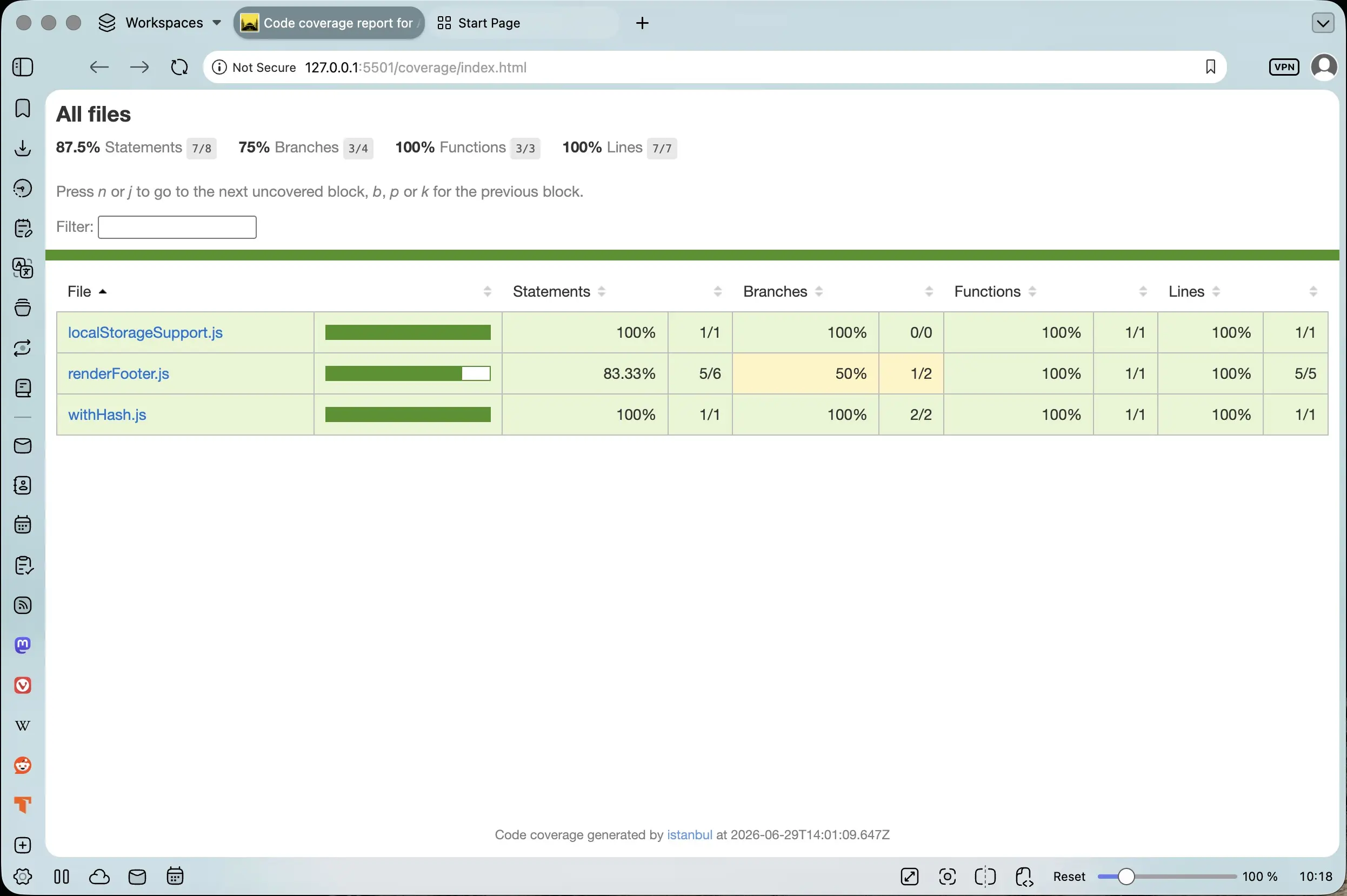Open the calendar icon in status bar
This screenshot has height=896, width=1347.
pos(175,876)
